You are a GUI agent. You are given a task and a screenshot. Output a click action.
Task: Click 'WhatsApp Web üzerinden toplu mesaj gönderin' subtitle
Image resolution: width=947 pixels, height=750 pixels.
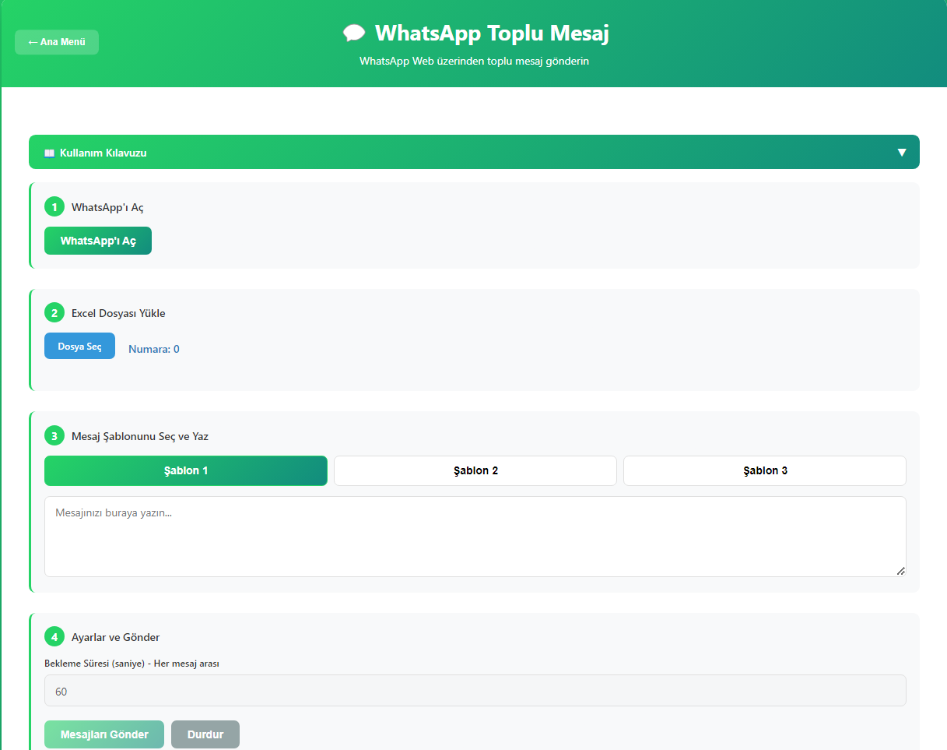tap(474, 61)
